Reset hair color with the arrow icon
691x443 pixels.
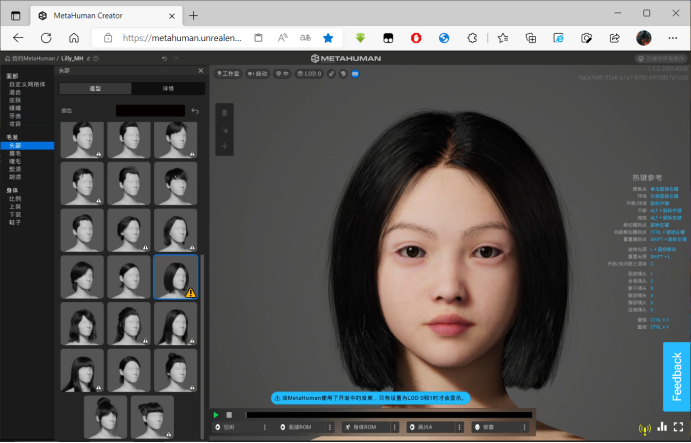[195, 111]
